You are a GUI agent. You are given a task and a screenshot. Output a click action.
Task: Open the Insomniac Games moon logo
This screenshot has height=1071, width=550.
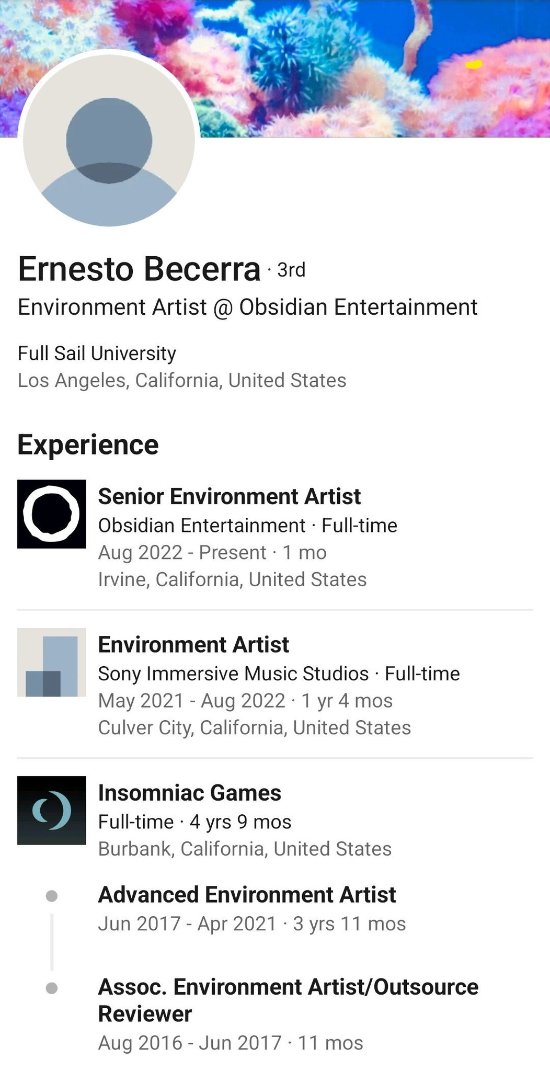[x=51, y=810]
